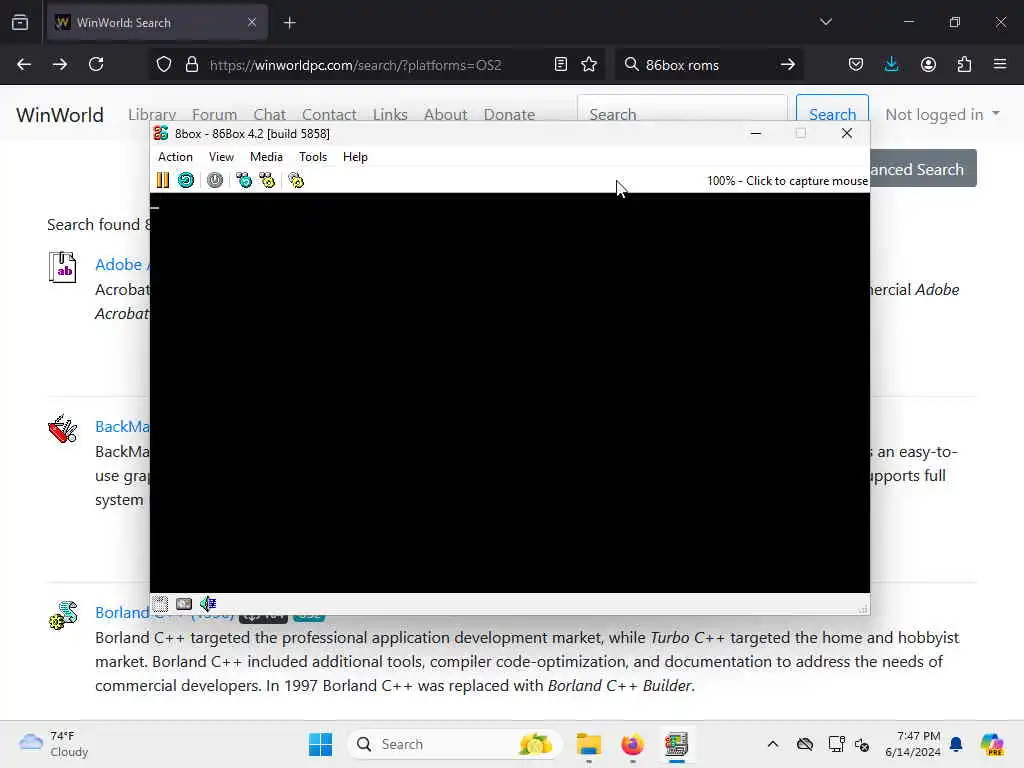The image size is (1024, 768).
Task: Open the weather widget showing 74°F
Action: 54,744
